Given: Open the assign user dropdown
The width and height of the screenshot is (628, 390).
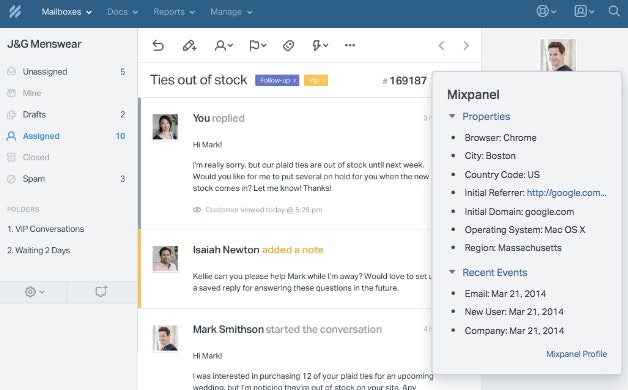Looking at the screenshot, I should [223, 46].
